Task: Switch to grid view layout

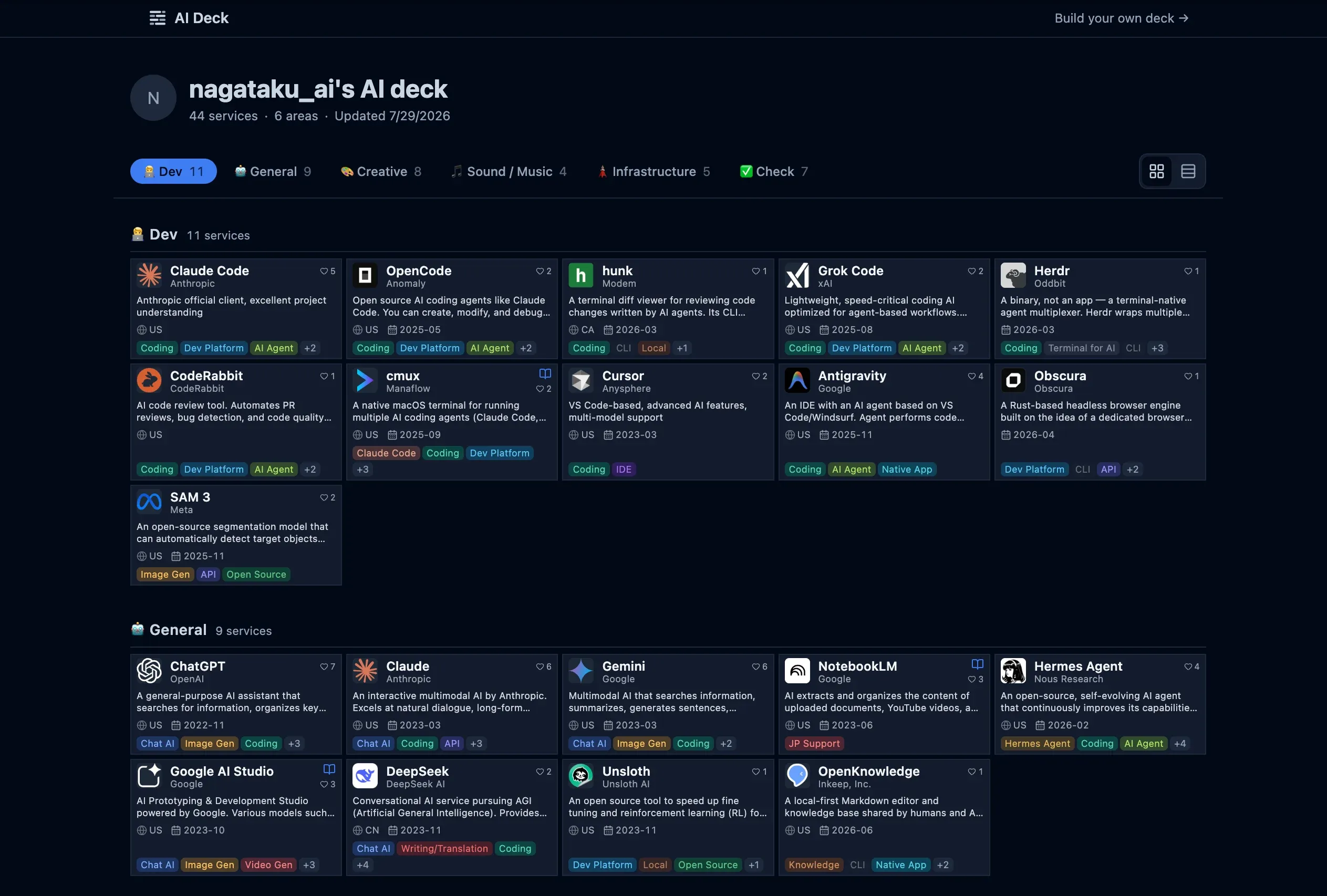Action: [1156, 171]
